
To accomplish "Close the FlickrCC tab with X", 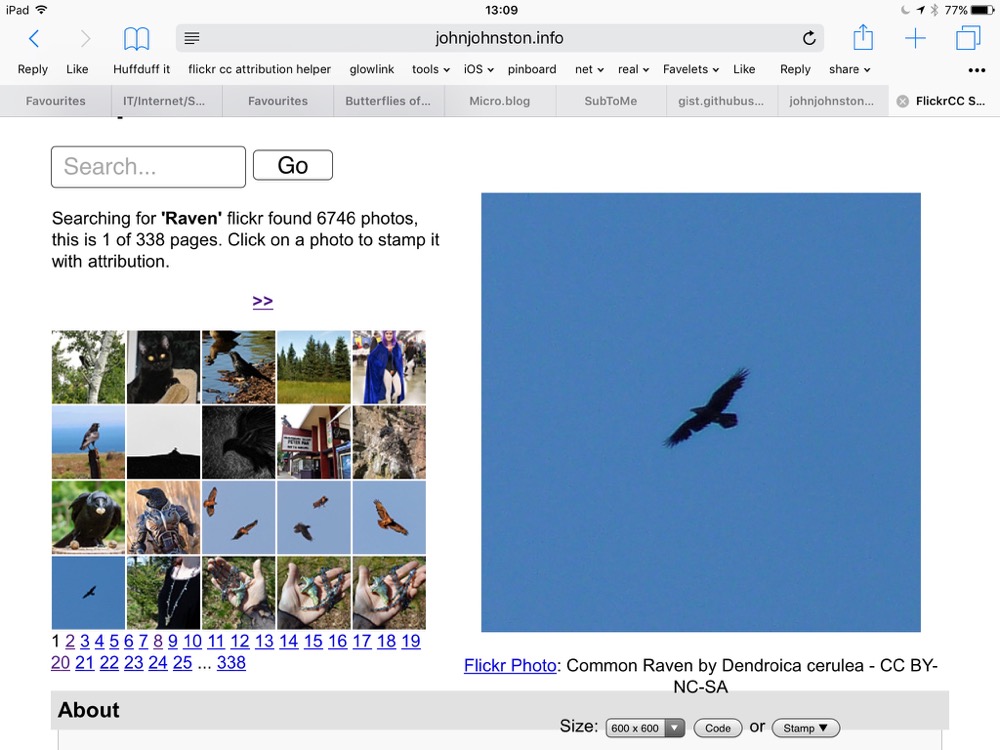I will click(x=902, y=101).
